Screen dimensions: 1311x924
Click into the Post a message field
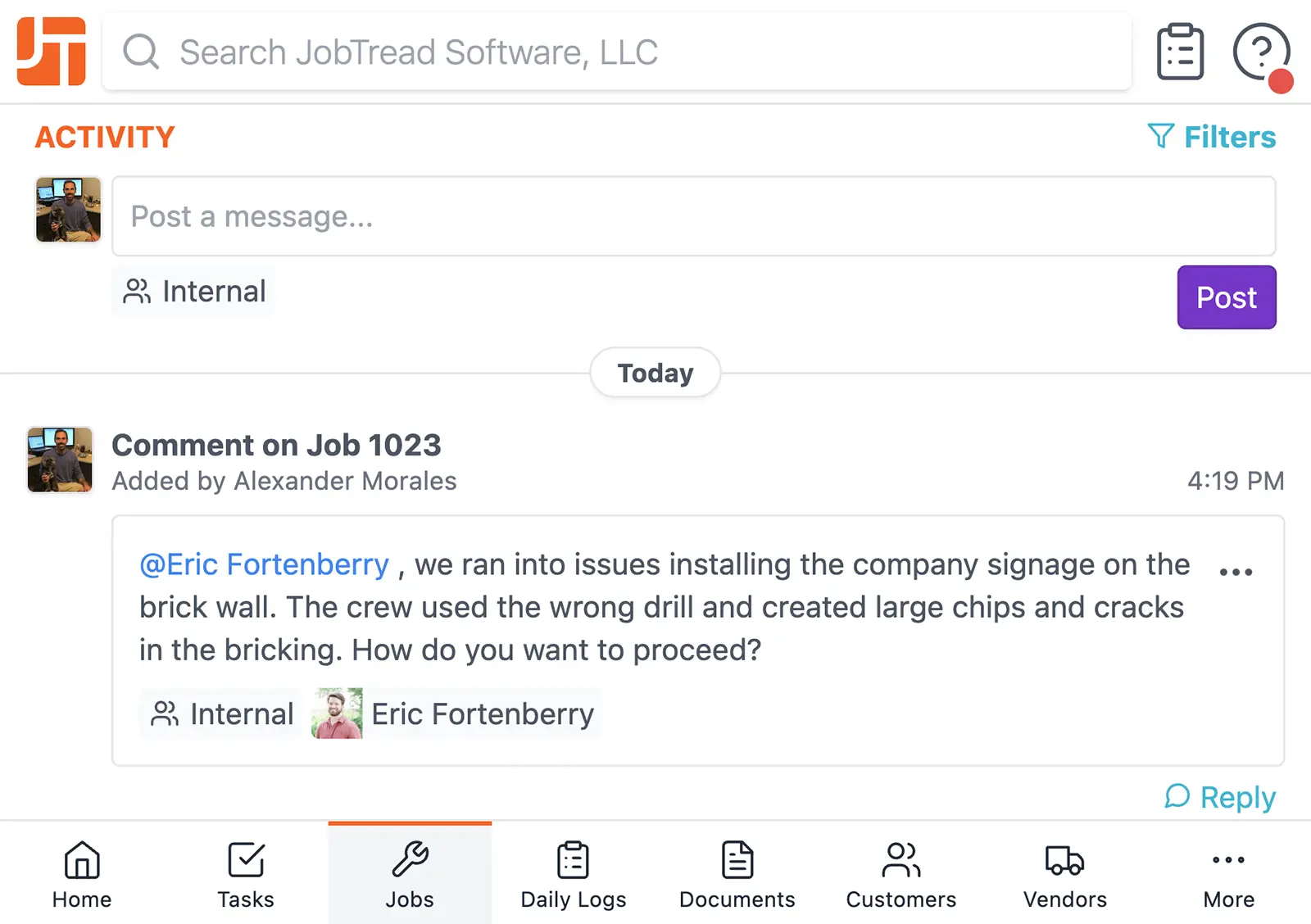(x=693, y=216)
